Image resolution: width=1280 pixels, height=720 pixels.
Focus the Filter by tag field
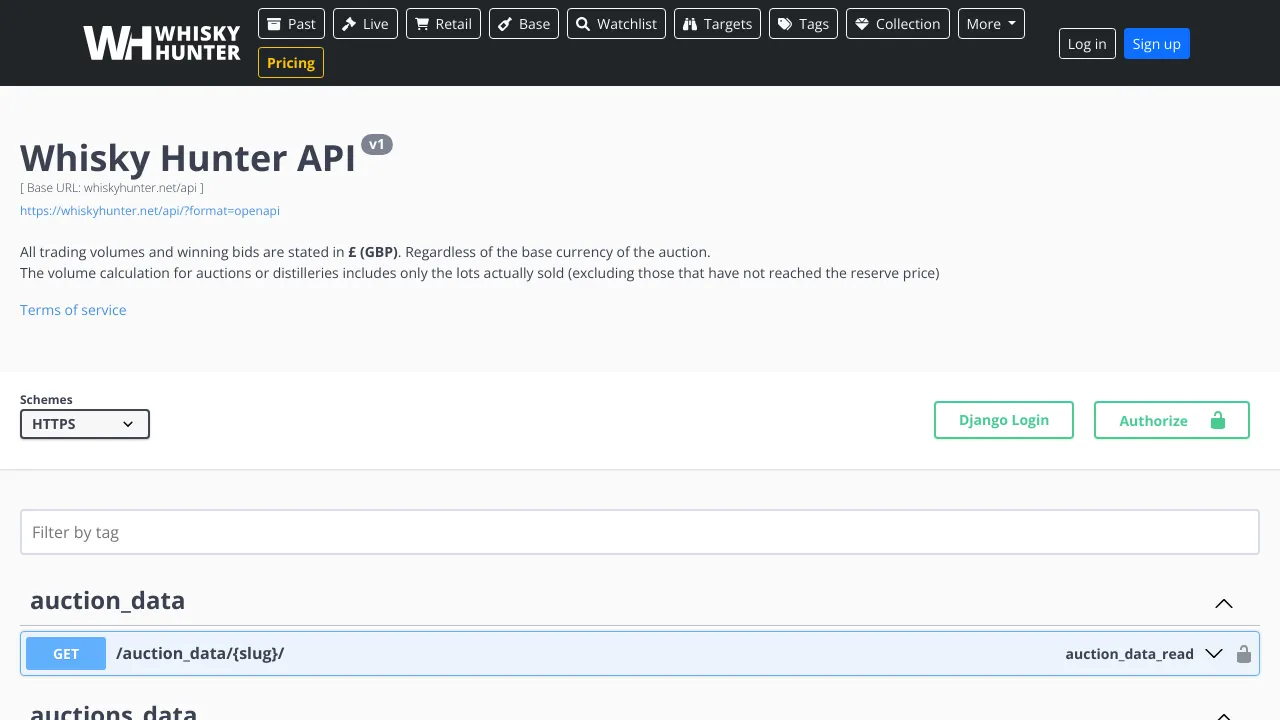click(x=640, y=532)
